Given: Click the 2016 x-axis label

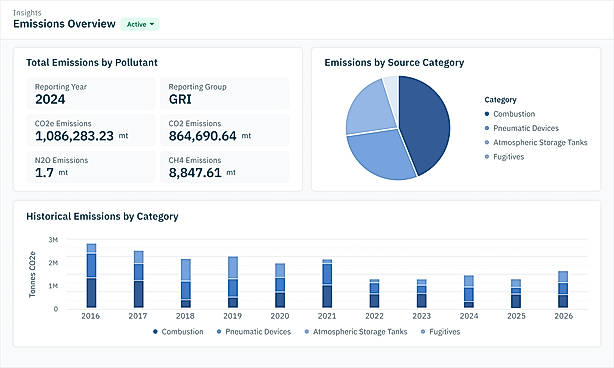Looking at the screenshot, I should [90, 316].
